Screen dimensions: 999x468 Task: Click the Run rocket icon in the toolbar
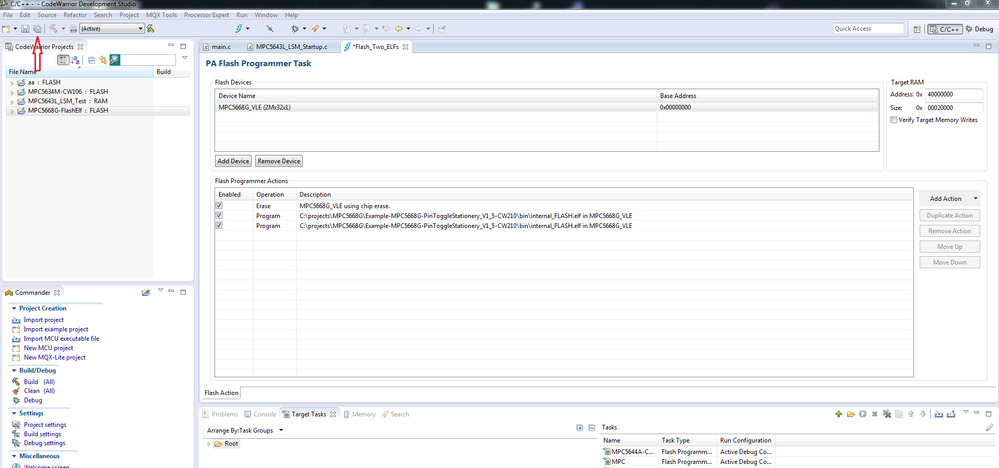pyautogui.click(x=315, y=29)
